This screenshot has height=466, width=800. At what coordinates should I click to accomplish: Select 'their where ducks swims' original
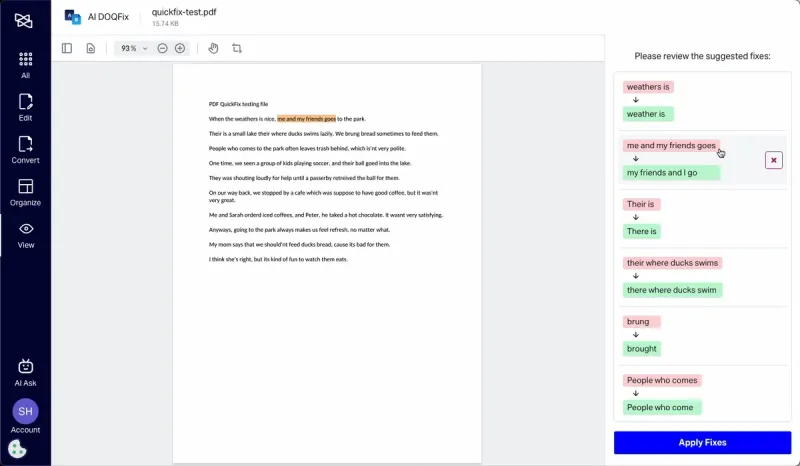click(672, 263)
